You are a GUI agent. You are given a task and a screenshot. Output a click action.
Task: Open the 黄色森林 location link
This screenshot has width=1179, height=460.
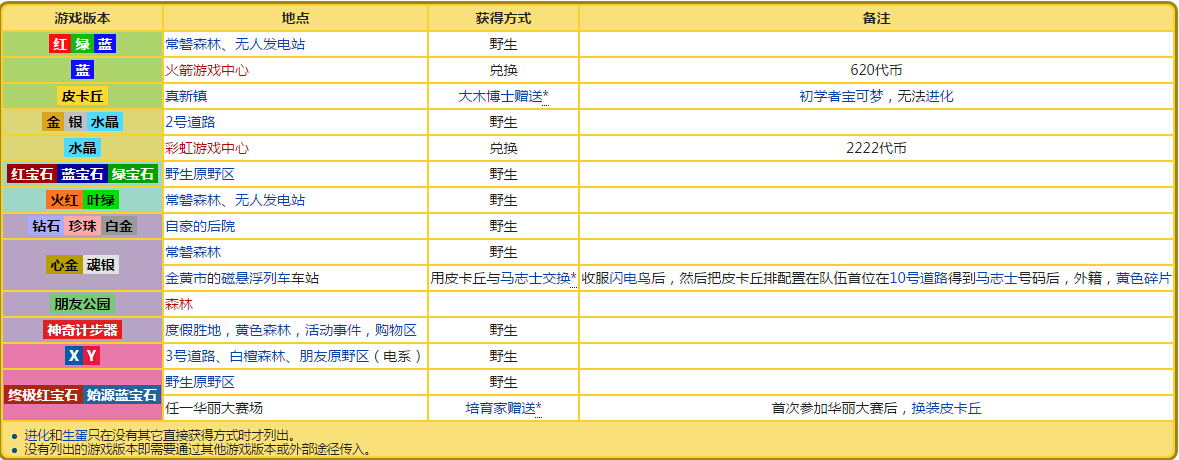(263, 330)
